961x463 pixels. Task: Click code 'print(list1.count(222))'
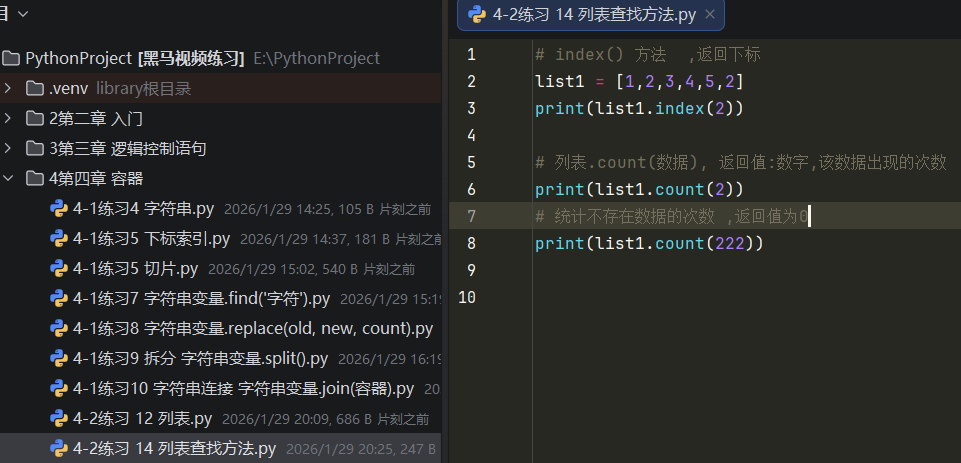tap(649, 243)
